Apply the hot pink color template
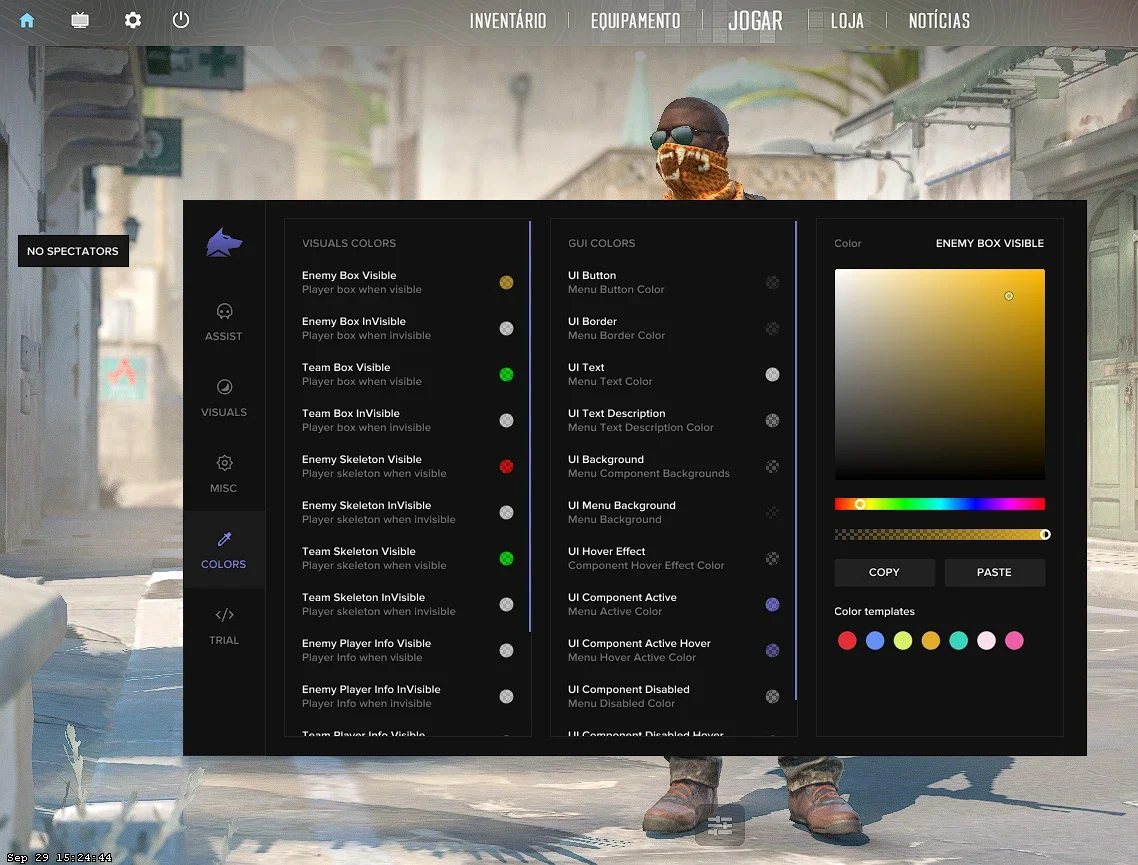 point(1014,641)
